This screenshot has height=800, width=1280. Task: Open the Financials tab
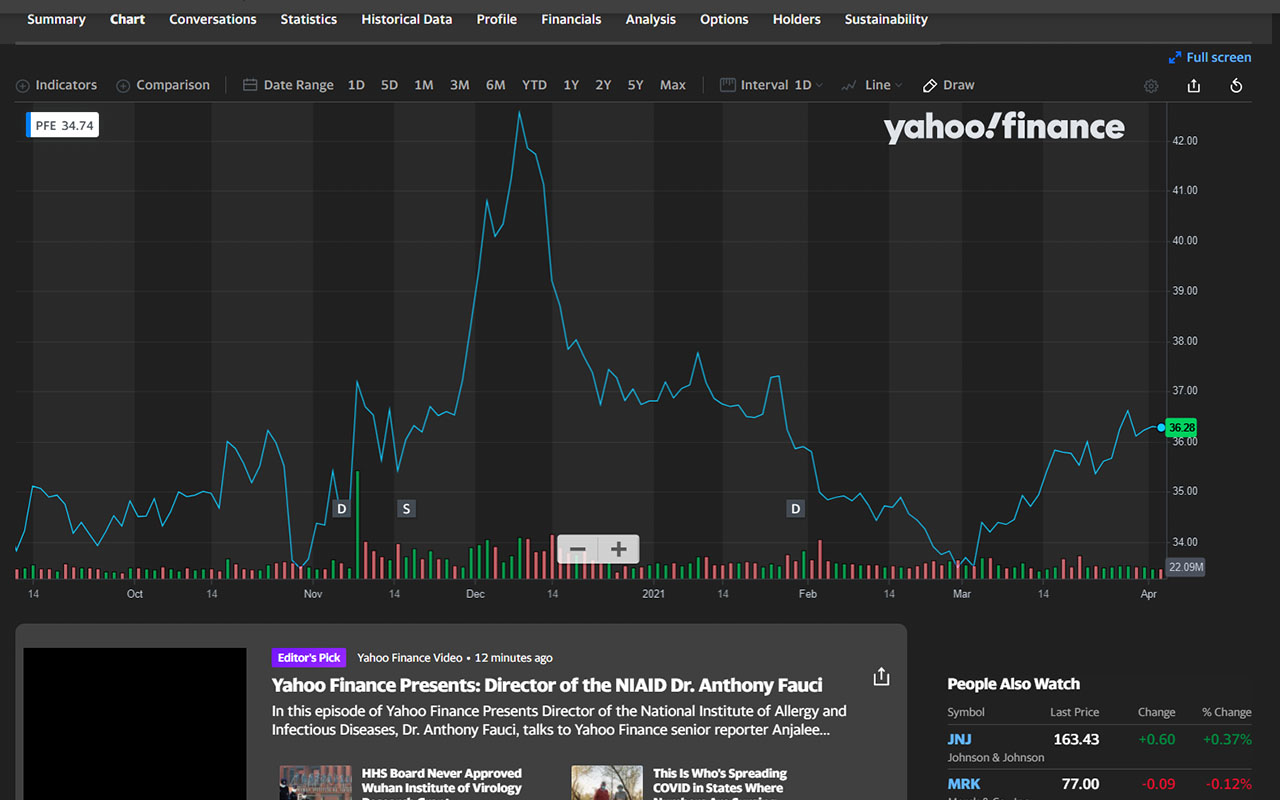coord(571,19)
